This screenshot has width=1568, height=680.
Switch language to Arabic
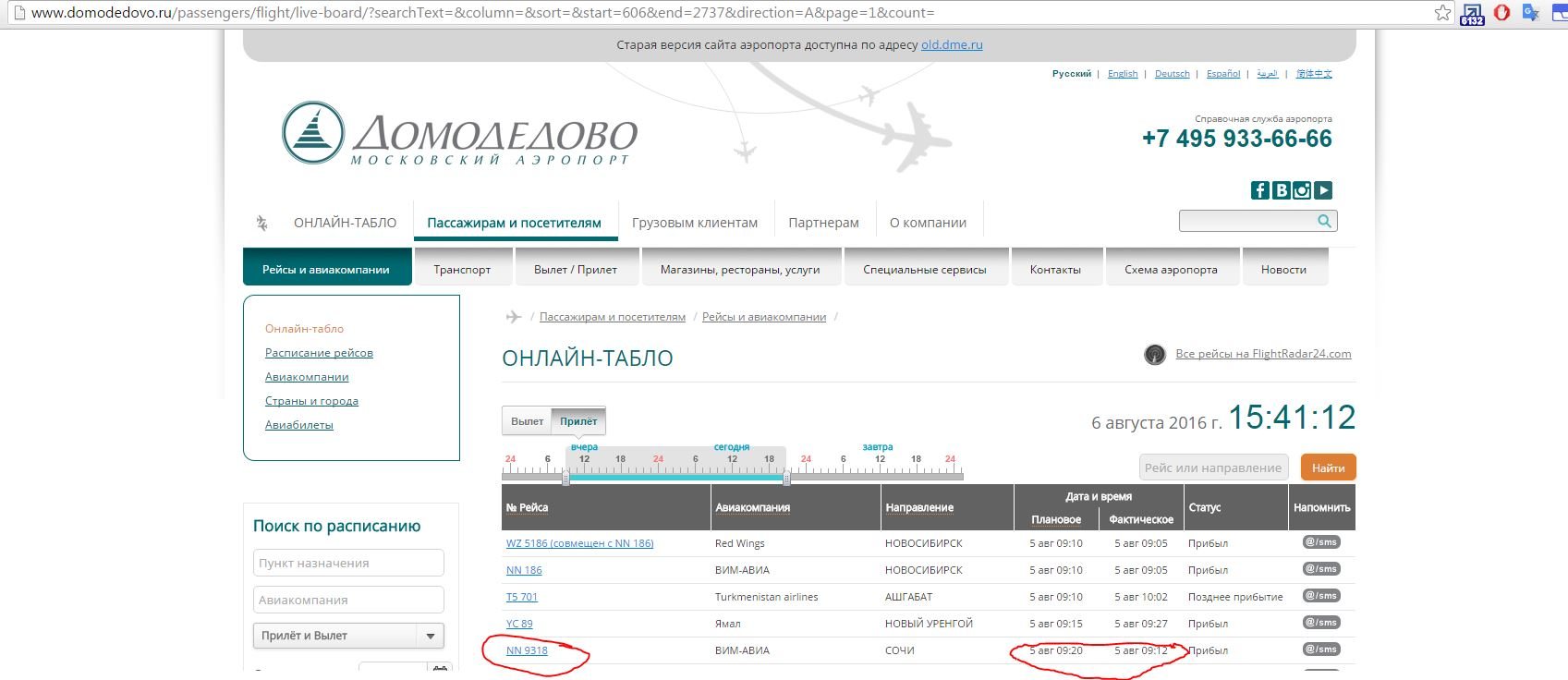pyautogui.click(x=1268, y=74)
